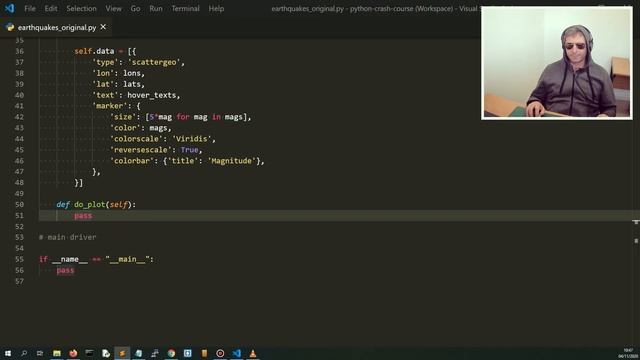Open the Run menu
Image resolution: width=640 pixels, height=360 pixels.
coord(156,8)
